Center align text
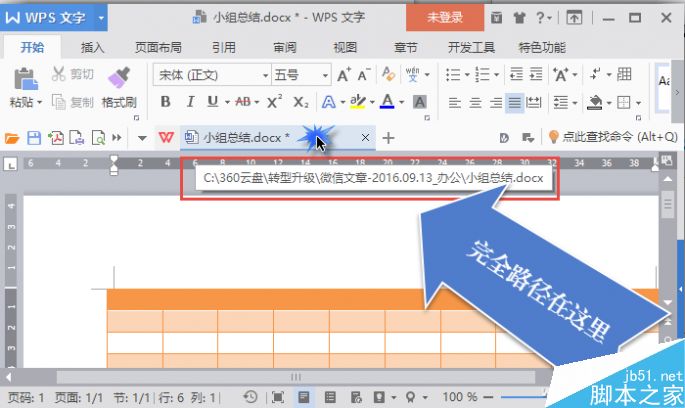 pyautogui.click(x=475, y=103)
